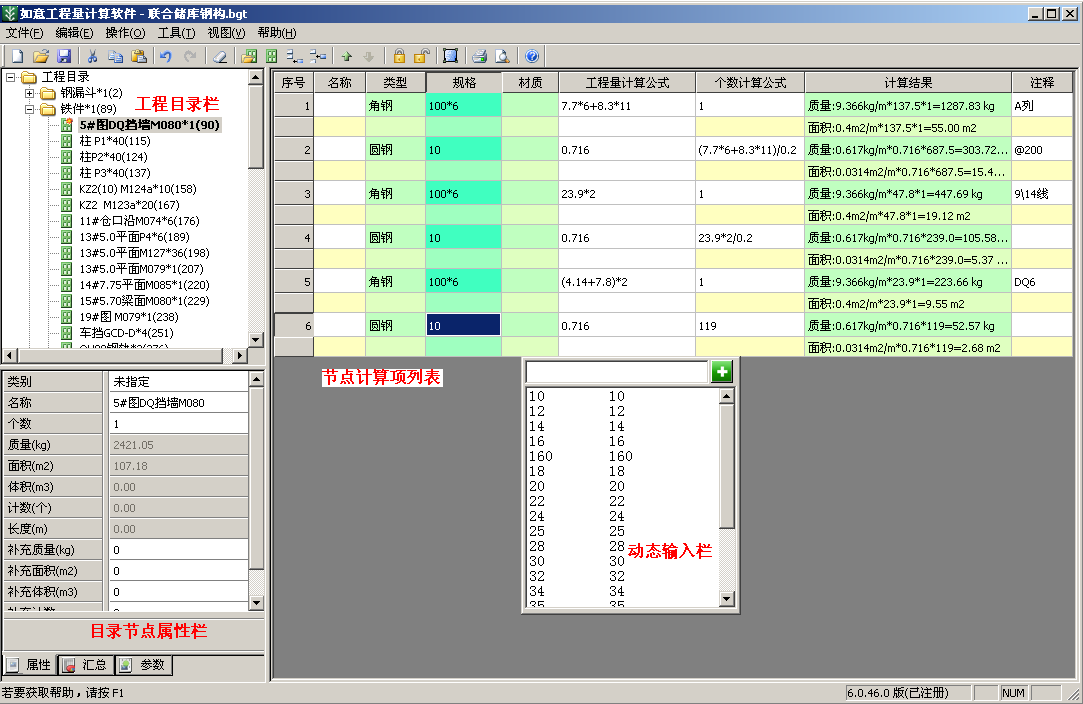Click the 类型 column header
Screen dimensions: 1083x704
coord(395,83)
